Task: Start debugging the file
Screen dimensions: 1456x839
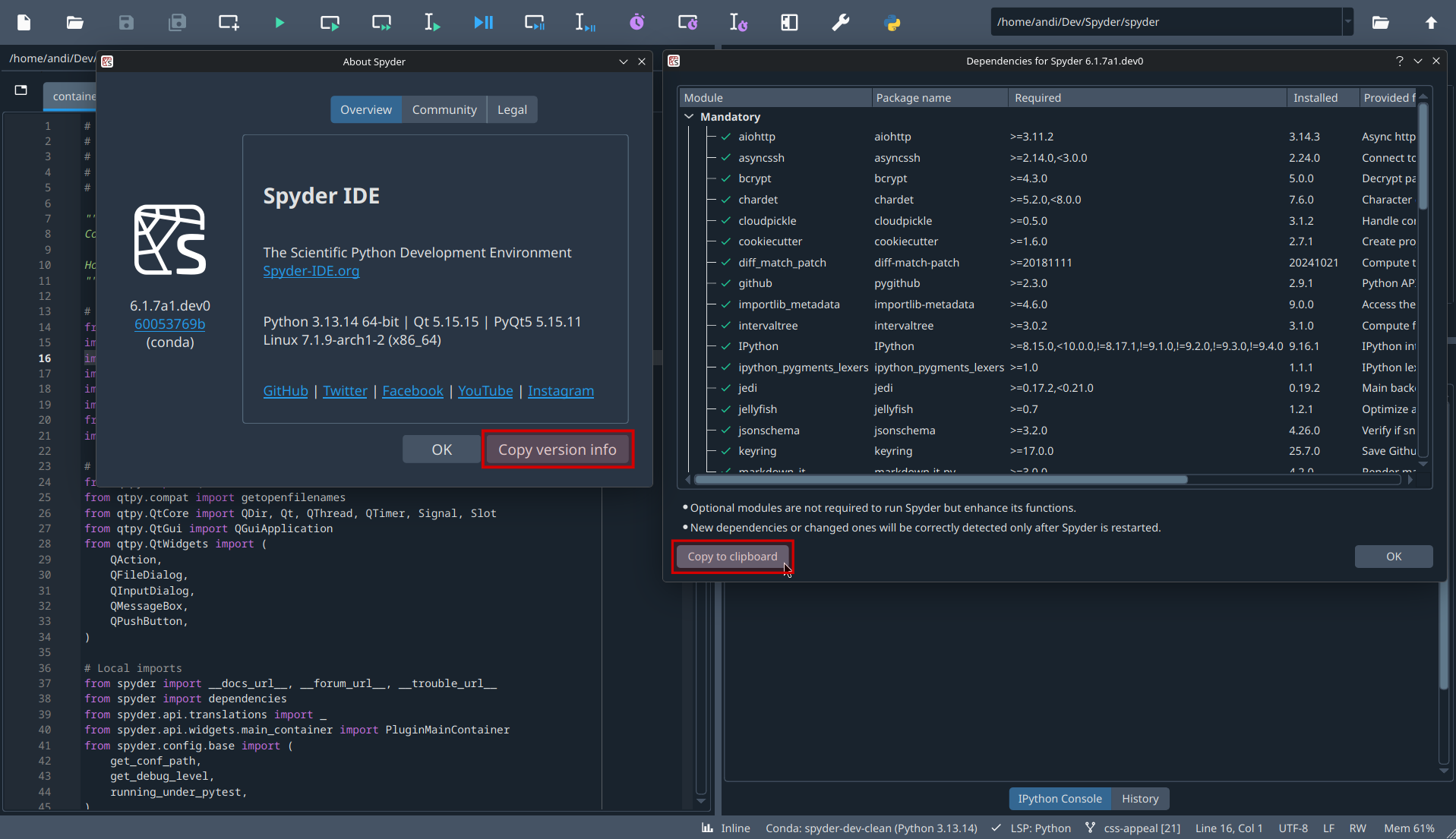Action: (483, 23)
